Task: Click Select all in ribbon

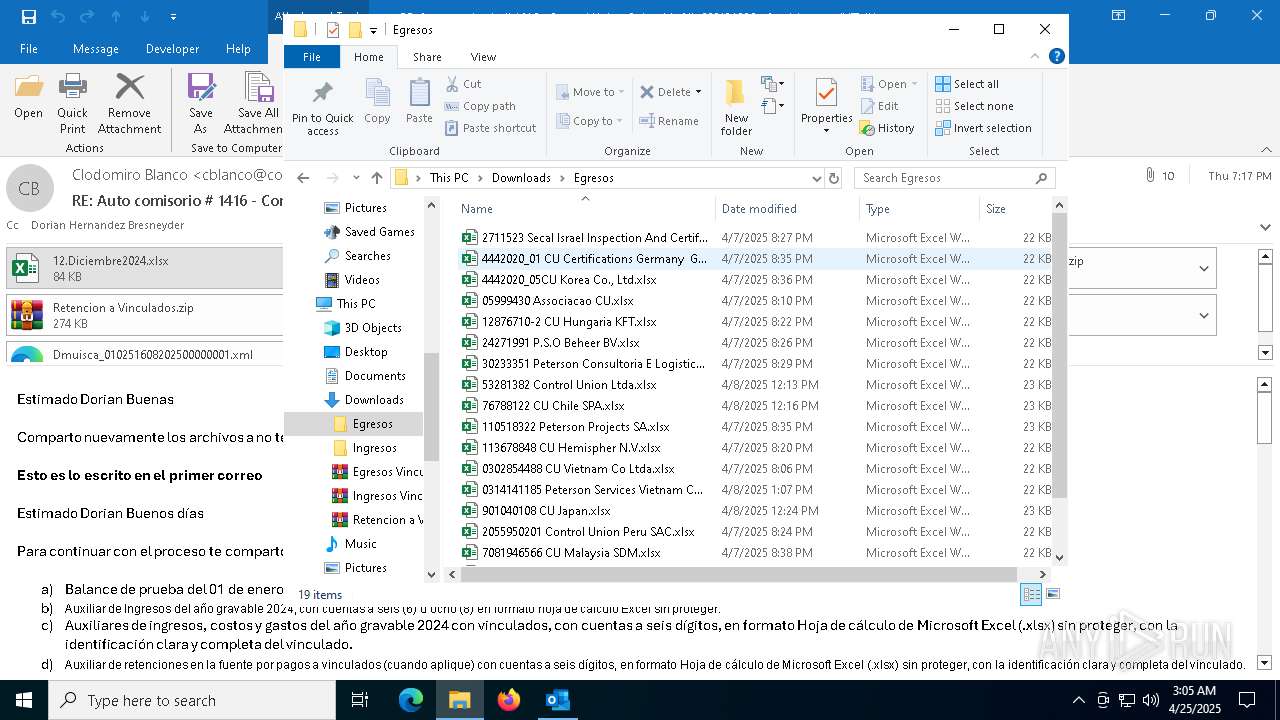Action: (967, 84)
